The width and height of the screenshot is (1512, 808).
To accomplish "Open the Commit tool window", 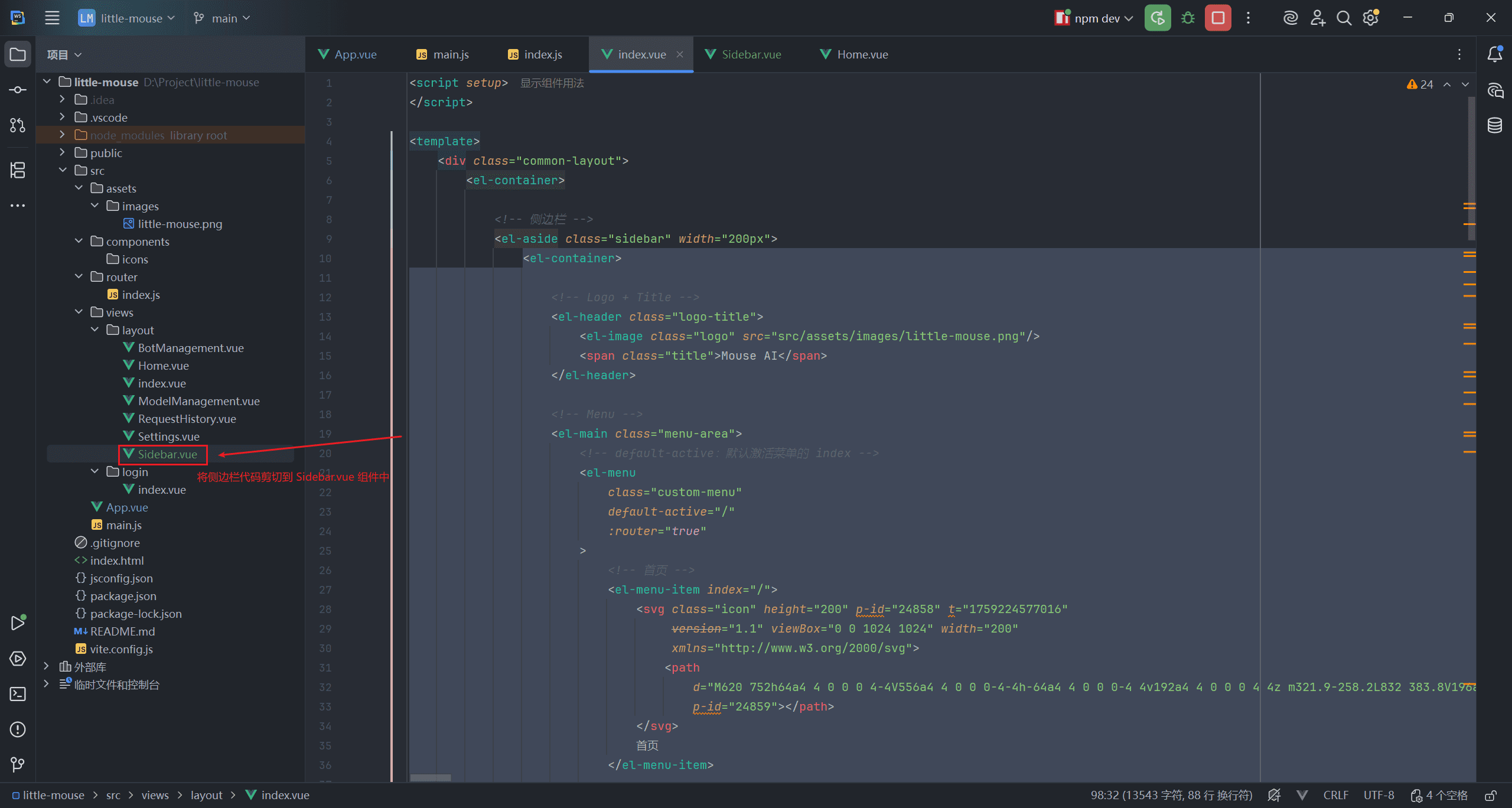I will (18, 90).
